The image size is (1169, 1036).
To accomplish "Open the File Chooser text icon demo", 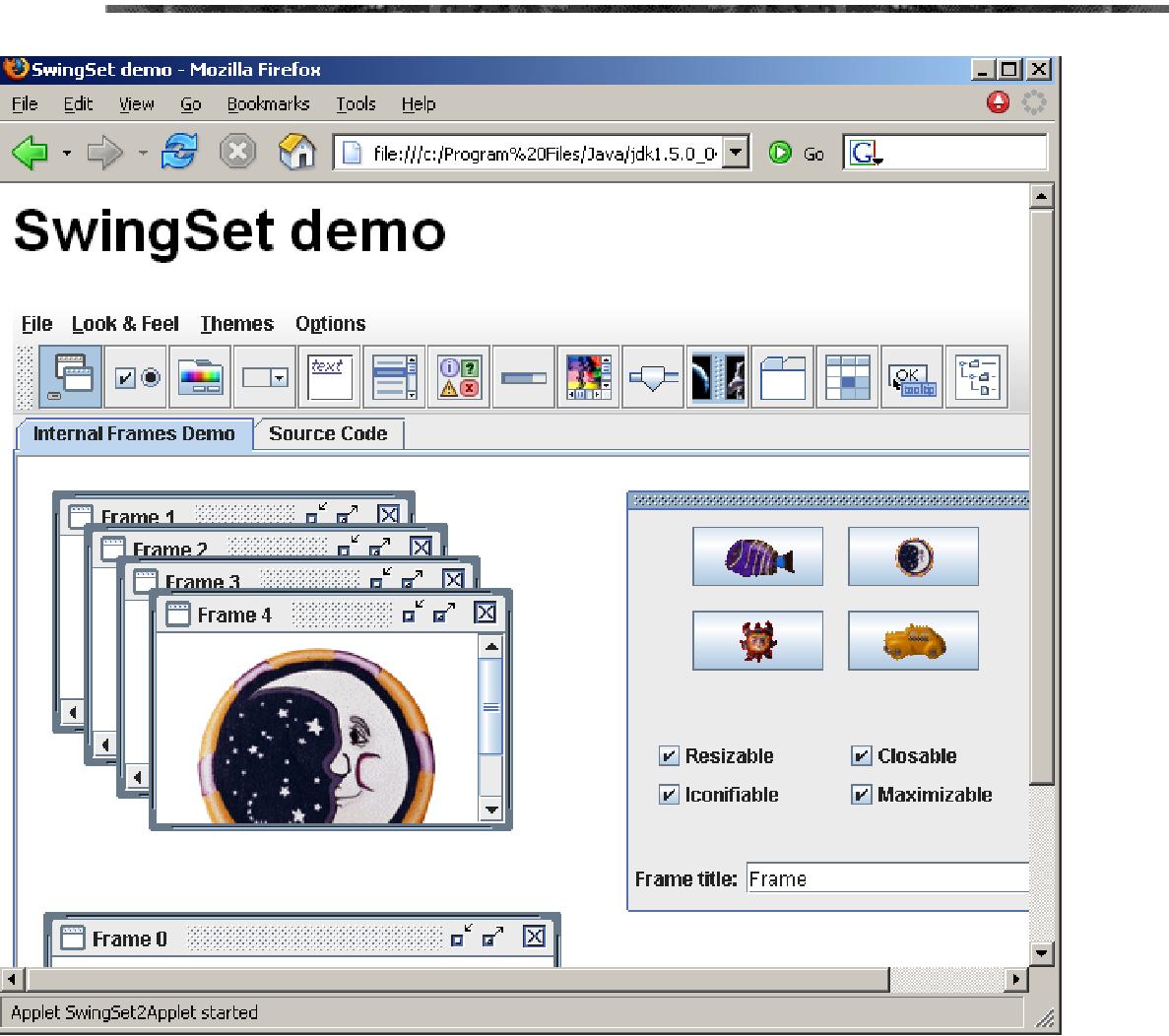I will pos(330,377).
